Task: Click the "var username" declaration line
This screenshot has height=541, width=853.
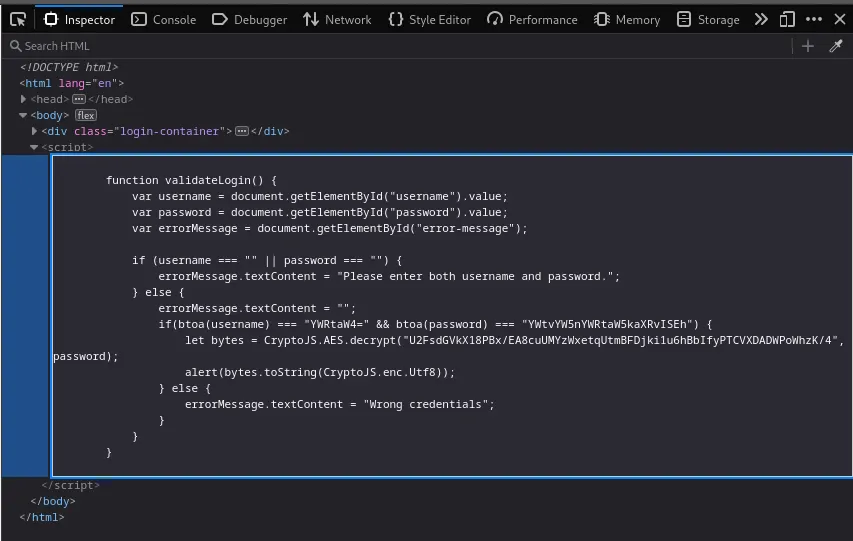Action: point(320,196)
